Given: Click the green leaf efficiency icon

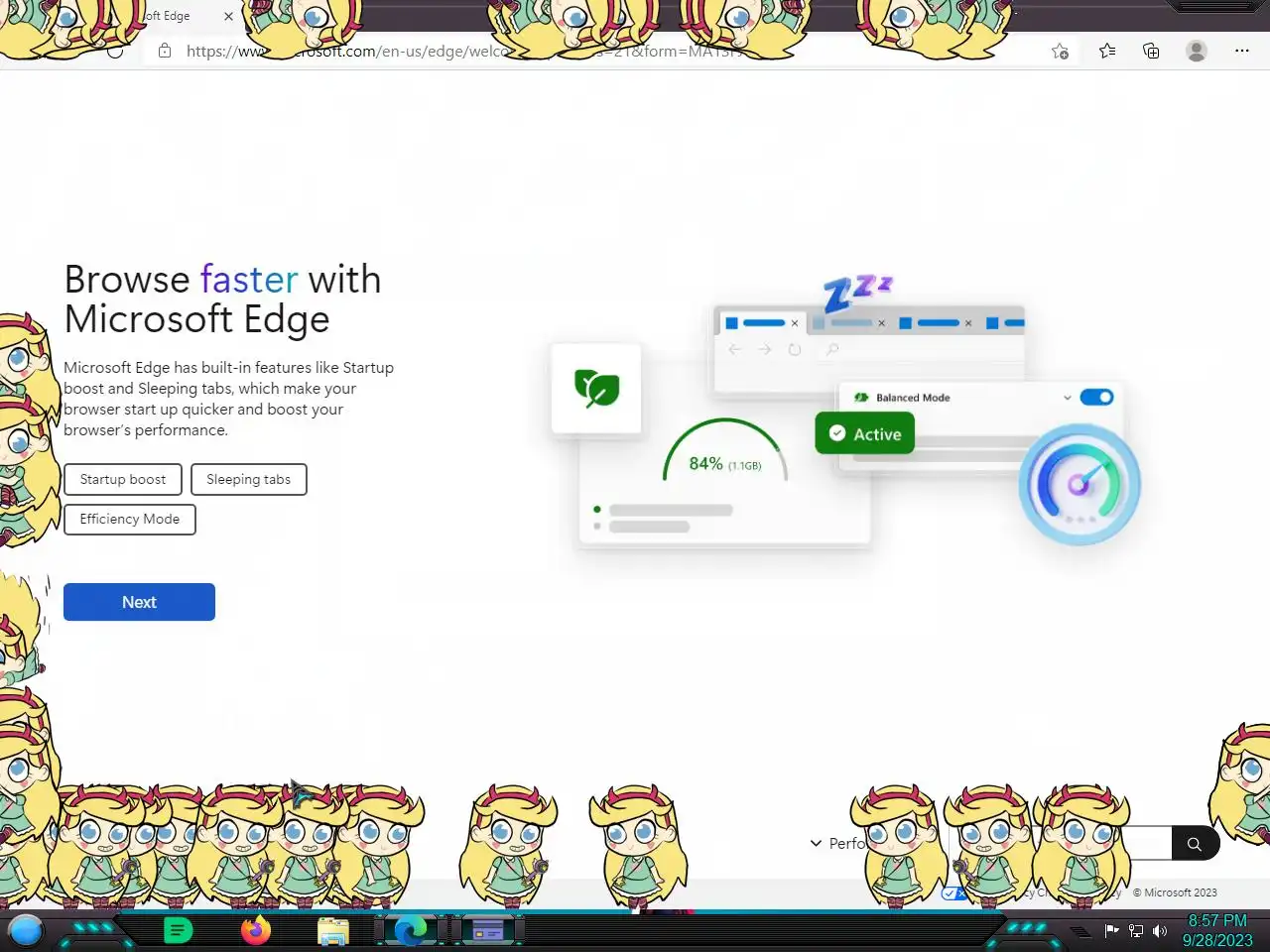Looking at the screenshot, I should point(596,388).
